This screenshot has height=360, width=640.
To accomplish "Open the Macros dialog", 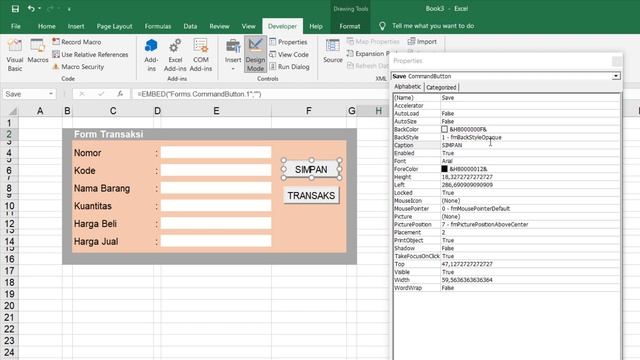I will 38,51.
